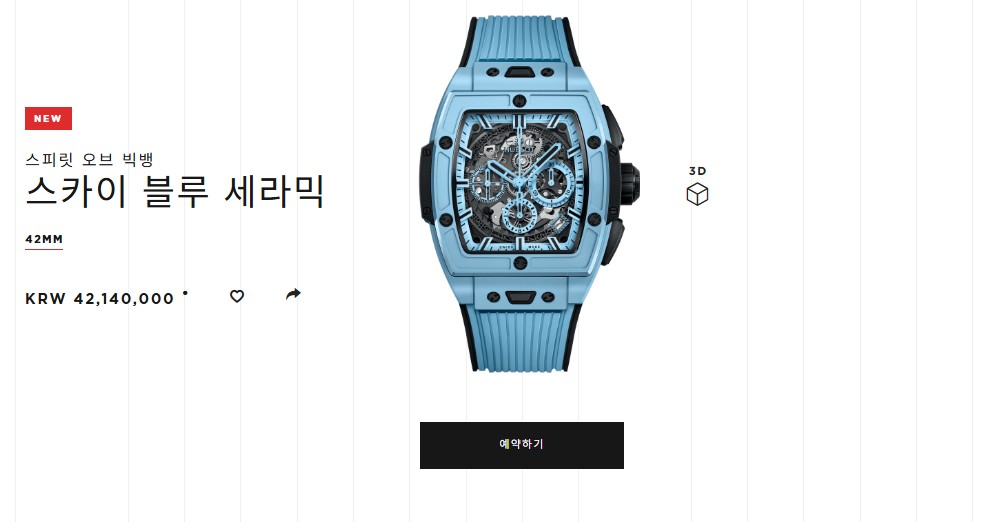The width and height of the screenshot is (1006, 522).
Task: Click the red NEW badge
Action: coord(48,119)
